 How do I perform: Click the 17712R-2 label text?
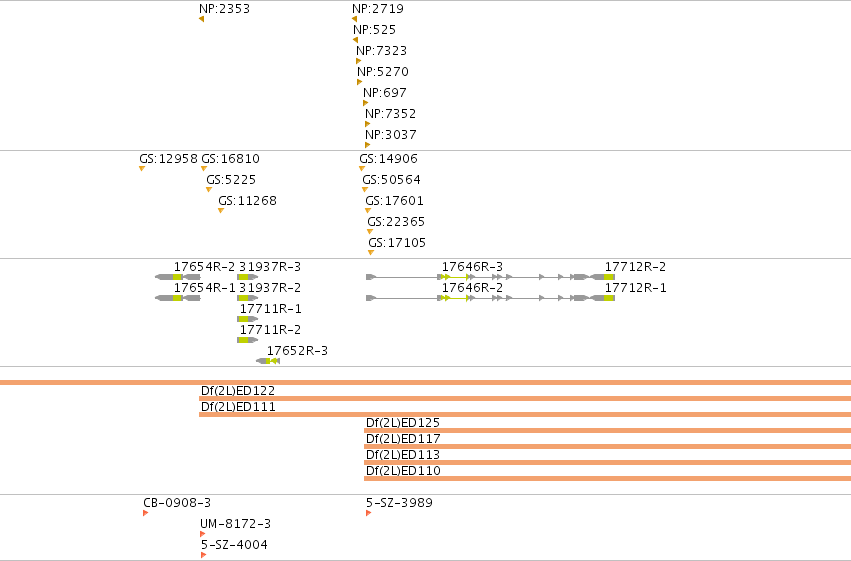point(636,267)
